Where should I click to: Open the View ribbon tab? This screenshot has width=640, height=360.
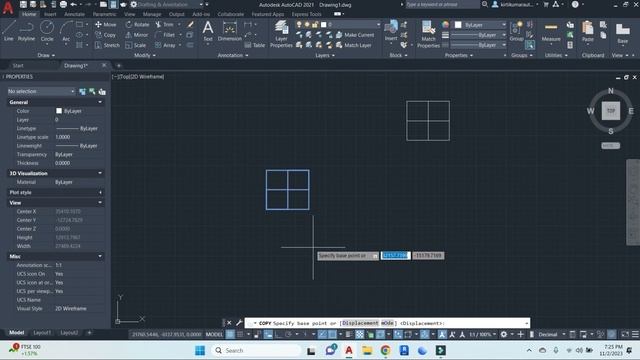tap(129, 14)
